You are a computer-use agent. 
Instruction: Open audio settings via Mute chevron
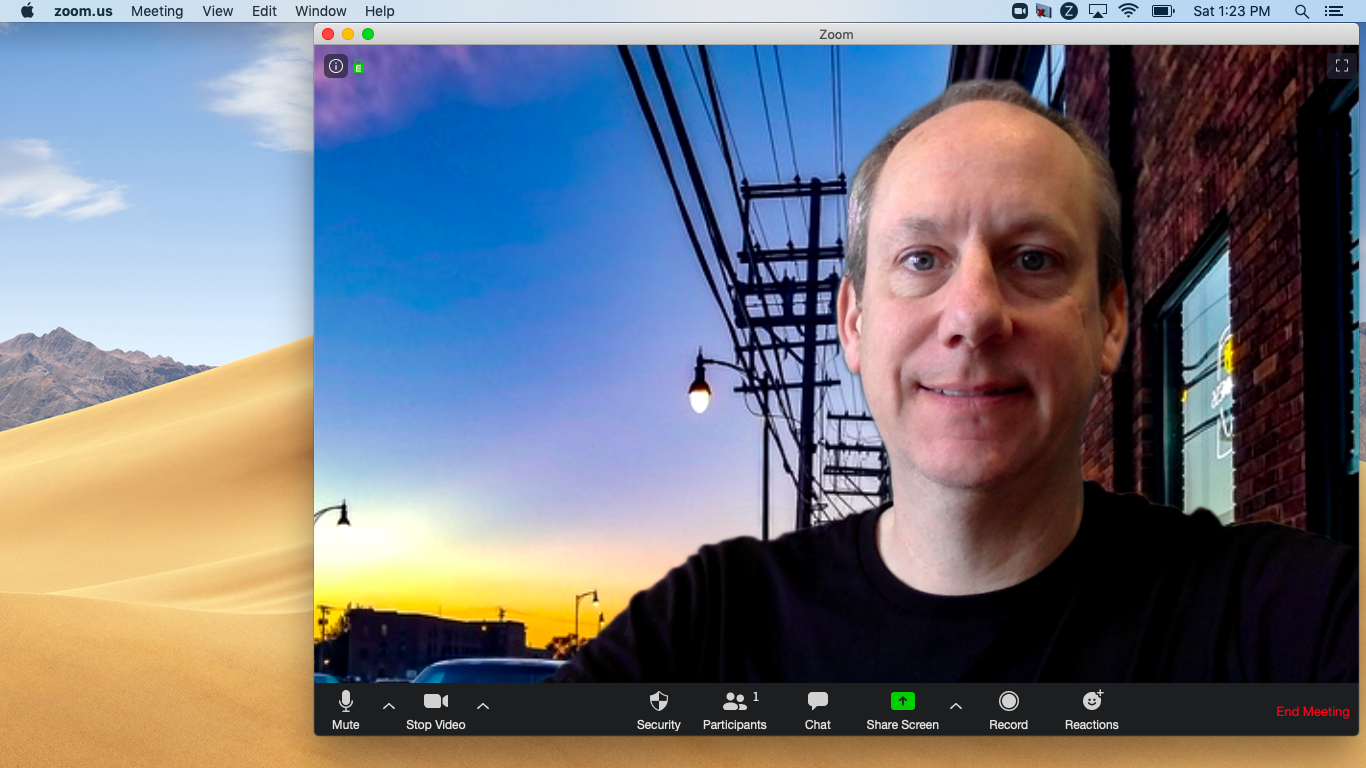pos(388,707)
